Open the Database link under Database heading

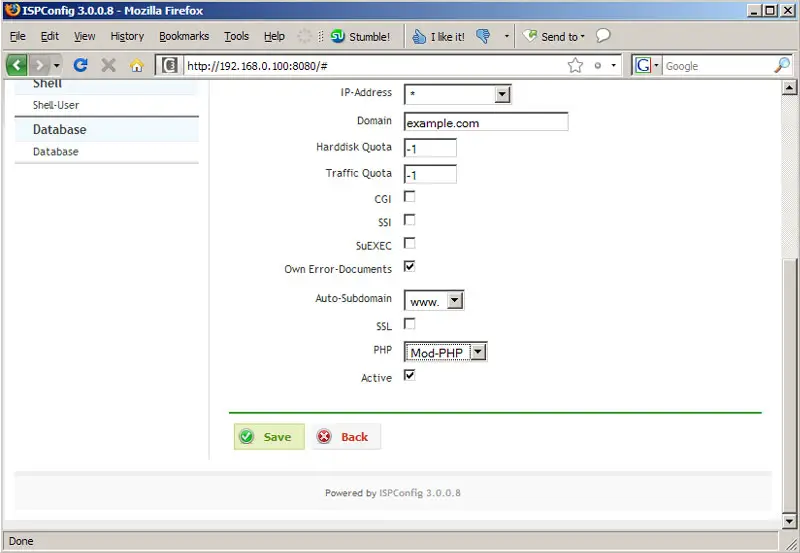(x=56, y=152)
